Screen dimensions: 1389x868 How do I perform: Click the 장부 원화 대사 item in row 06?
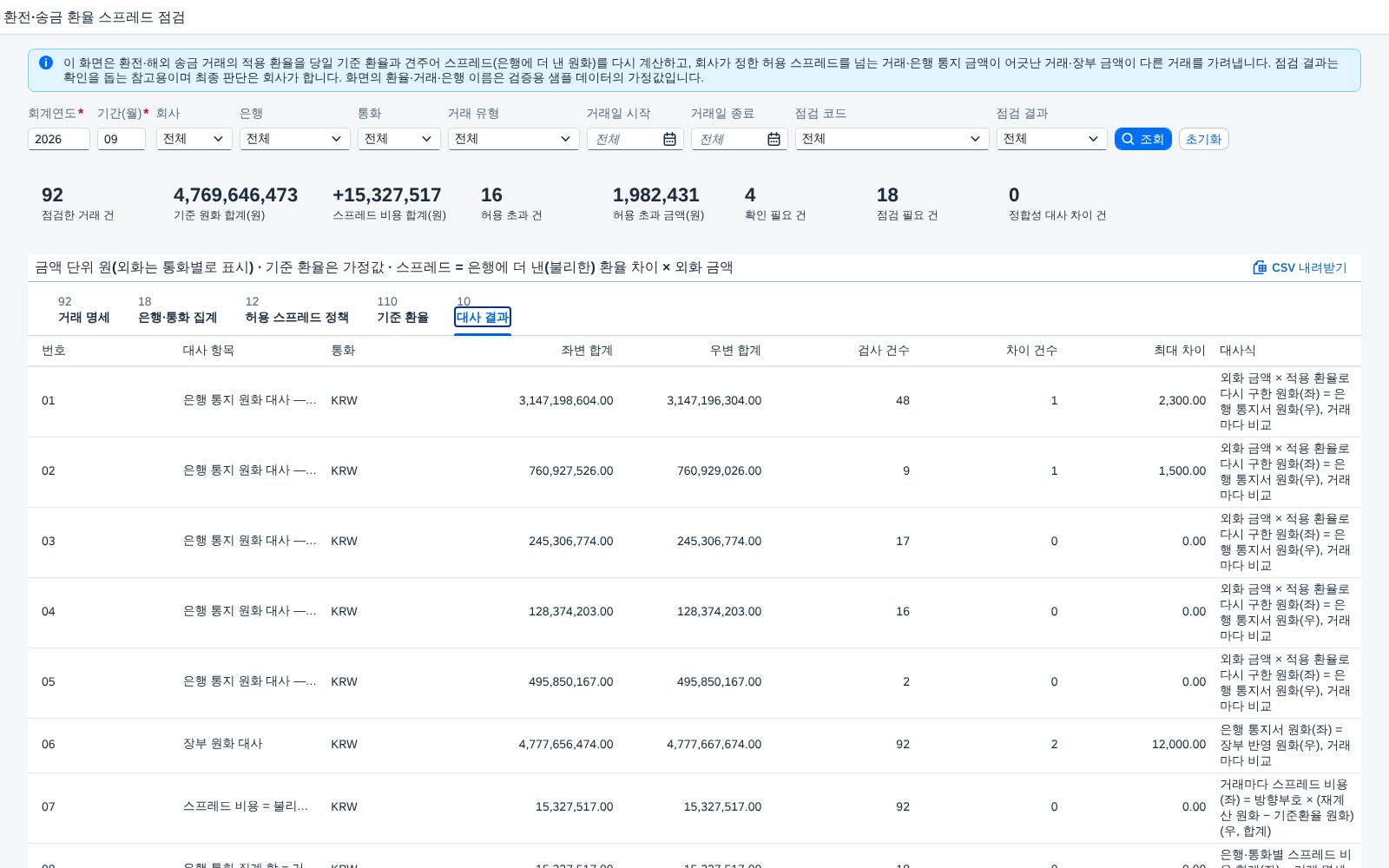tap(223, 744)
